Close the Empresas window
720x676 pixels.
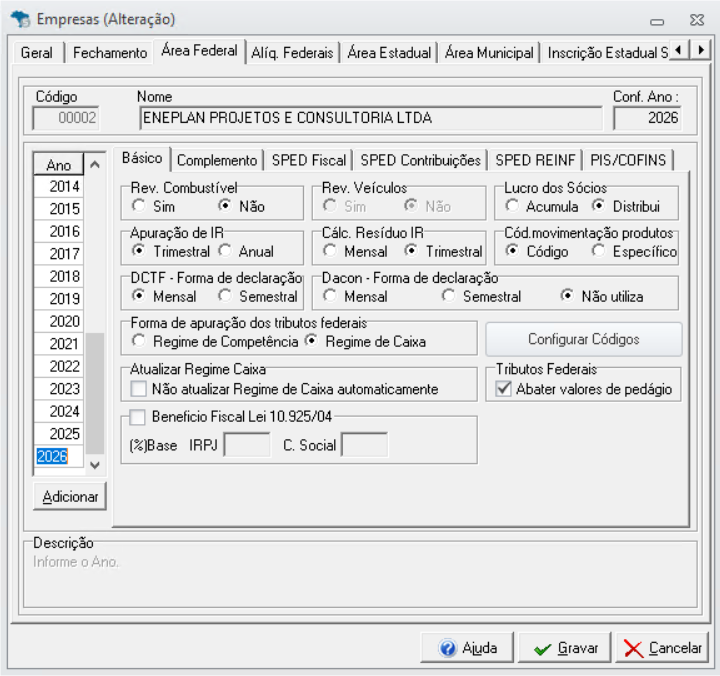pyautogui.click(x=697, y=20)
